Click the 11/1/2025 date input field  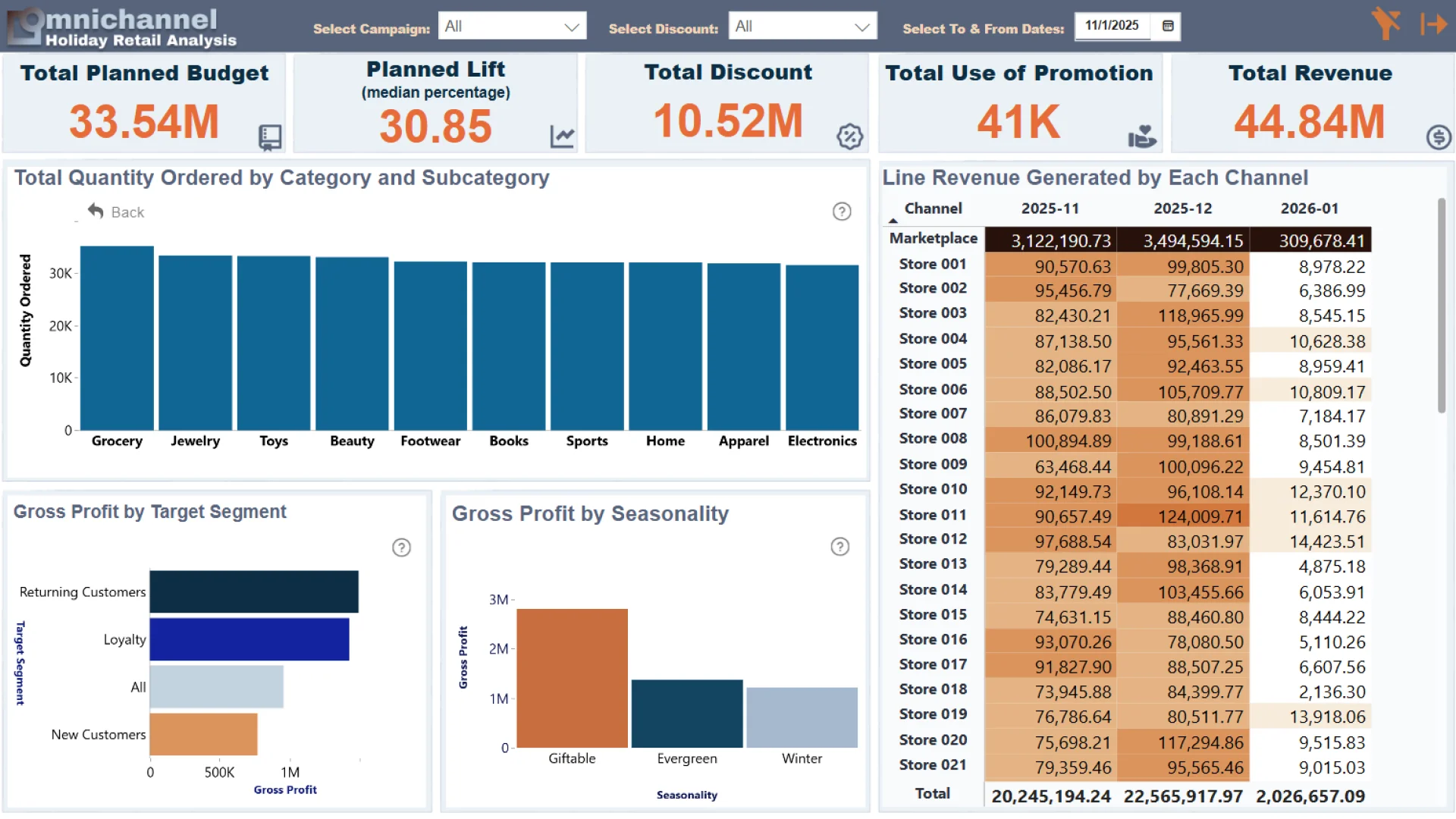[x=1111, y=26]
